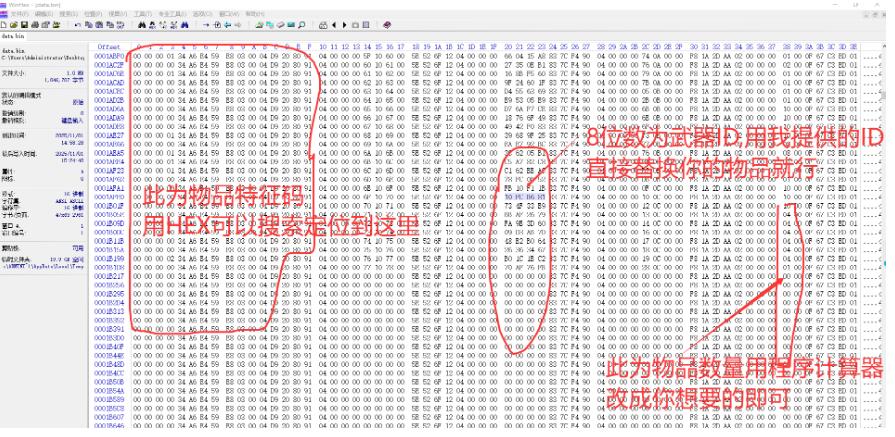Click the Find Text binoculars icon
This screenshot has width=895, height=437.
(142, 25)
